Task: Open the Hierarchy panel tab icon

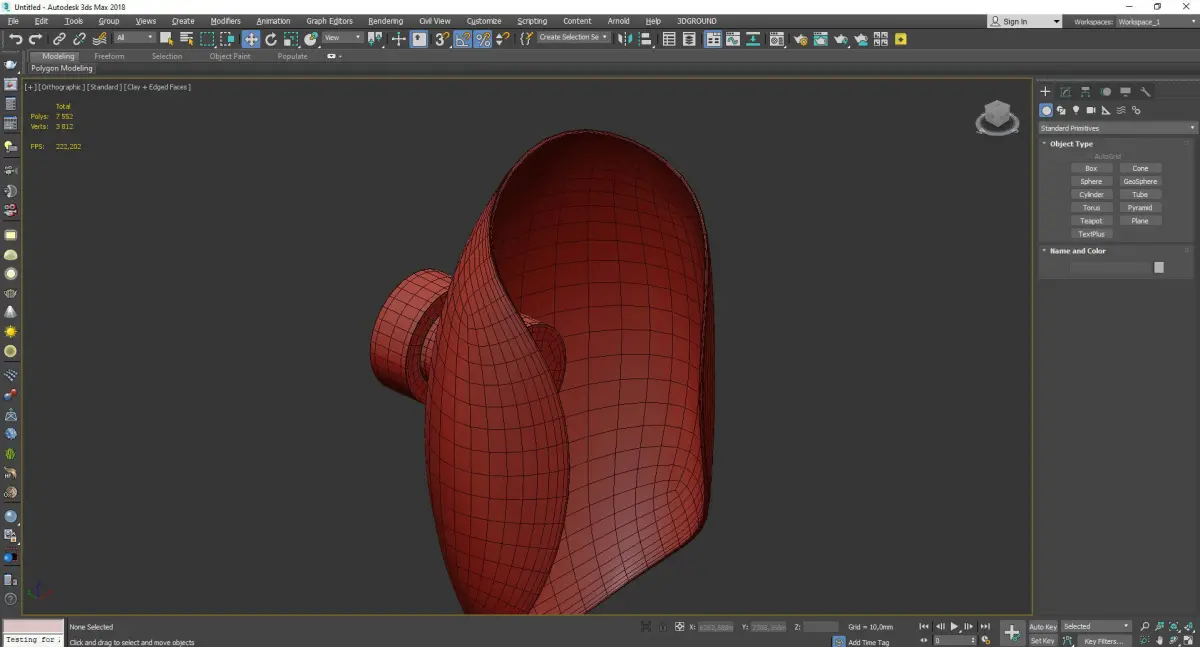Action: click(x=1085, y=91)
